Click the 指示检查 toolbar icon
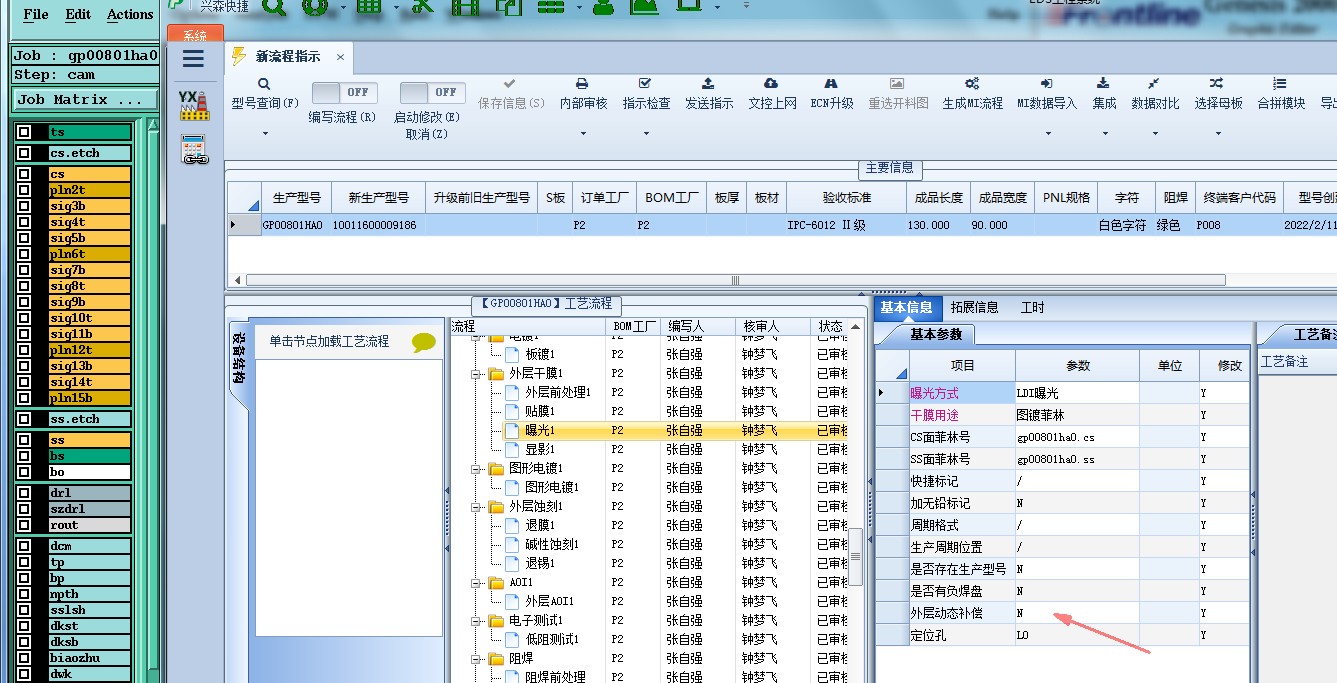This screenshot has height=683, width=1337. [x=645, y=84]
